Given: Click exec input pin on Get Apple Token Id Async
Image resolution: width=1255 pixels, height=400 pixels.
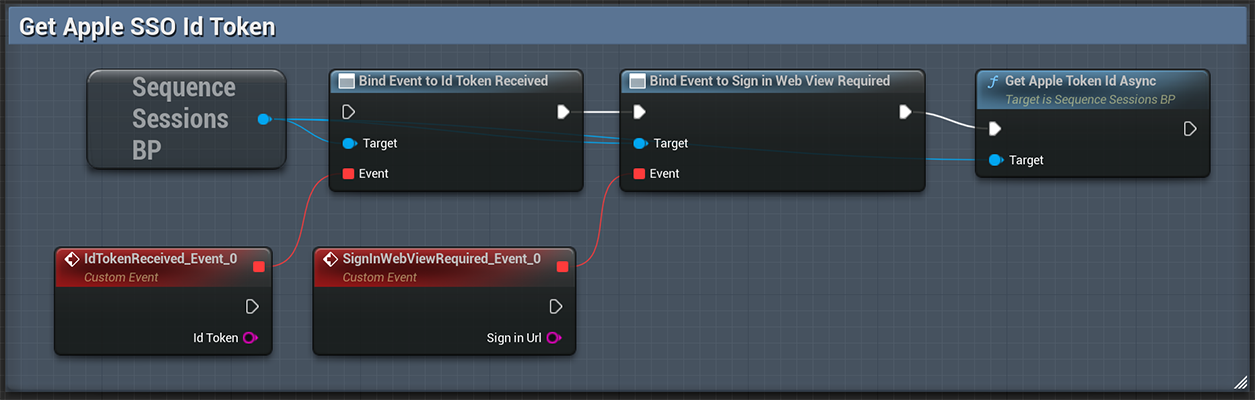Looking at the screenshot, I should pos(995,128).
